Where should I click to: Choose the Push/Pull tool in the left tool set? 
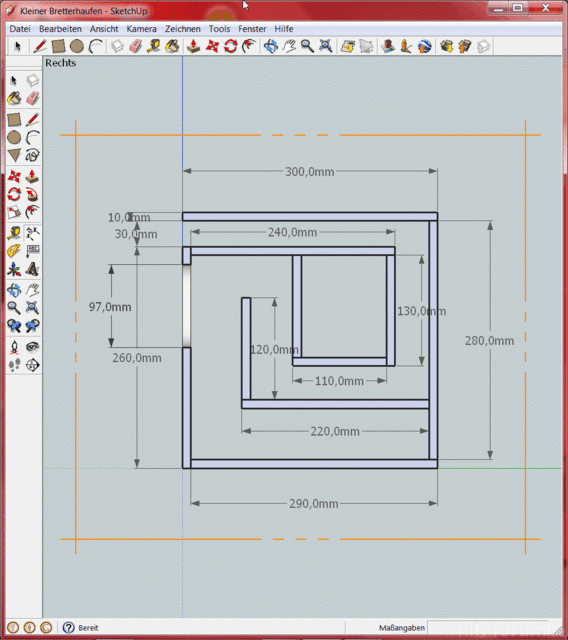[32, 176]
